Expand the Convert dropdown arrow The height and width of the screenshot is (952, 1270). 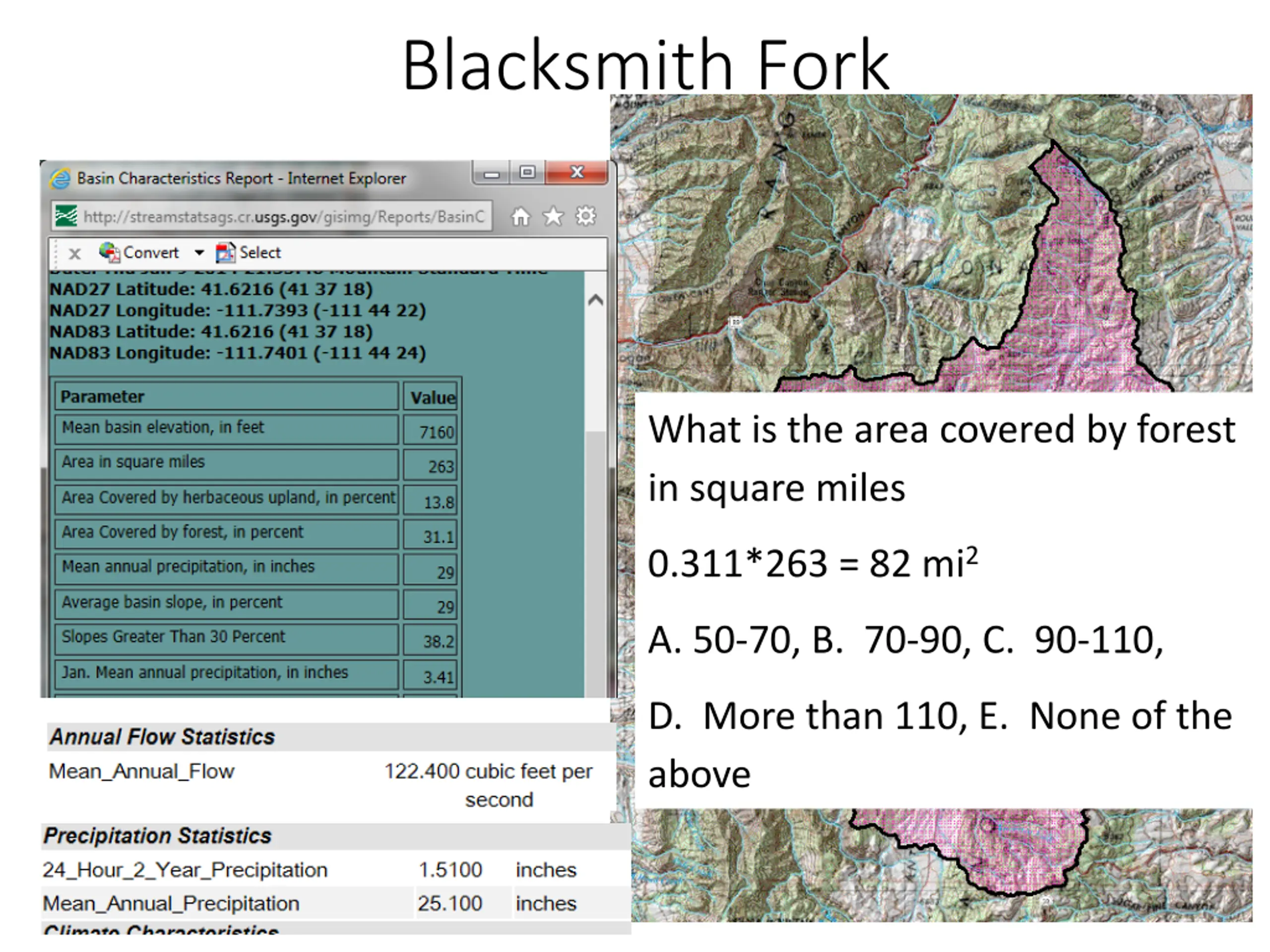(199, 252)
